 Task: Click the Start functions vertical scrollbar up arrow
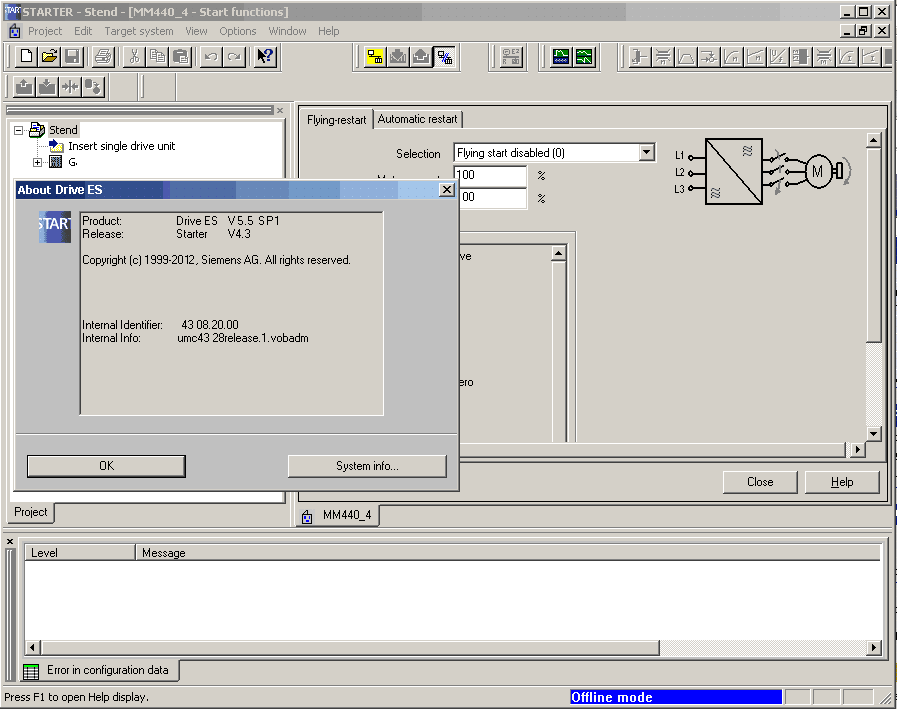click(874, 140)
